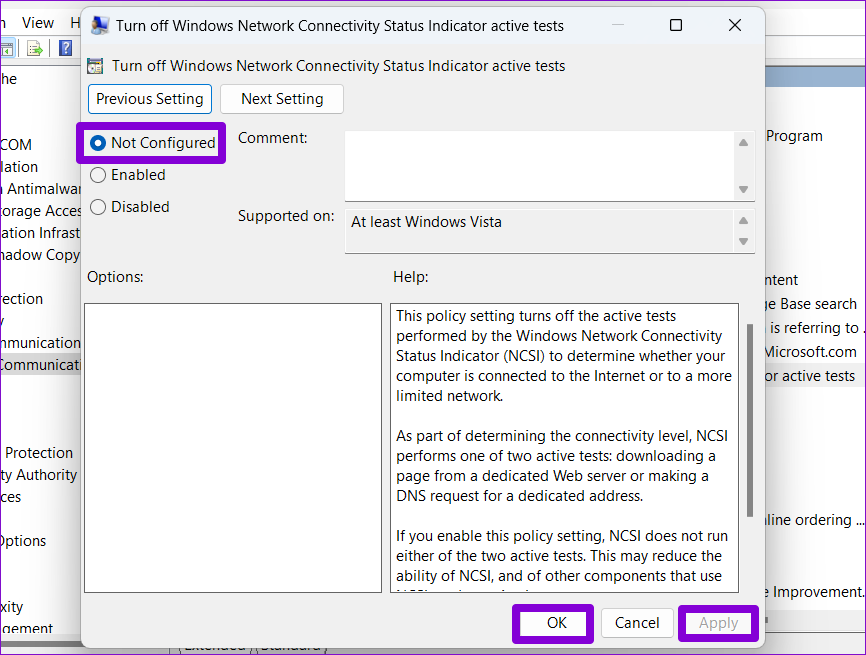
Task: Click the 'Supported on:' label
Action: 286,216
